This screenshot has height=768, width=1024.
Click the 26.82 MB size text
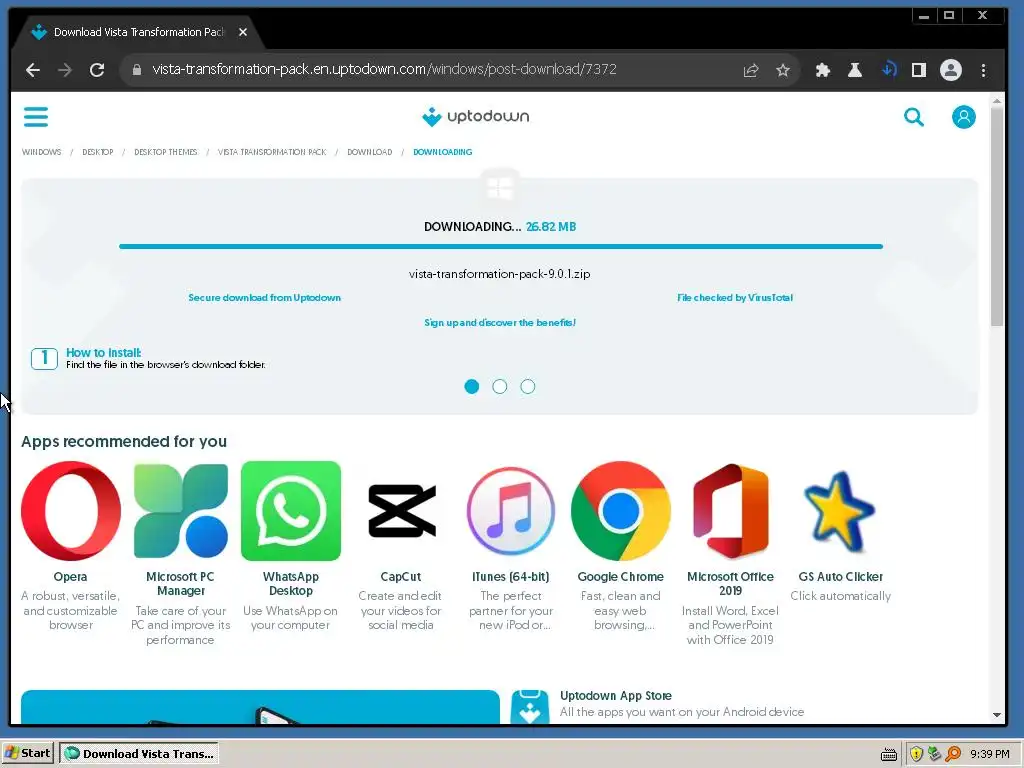551,227
